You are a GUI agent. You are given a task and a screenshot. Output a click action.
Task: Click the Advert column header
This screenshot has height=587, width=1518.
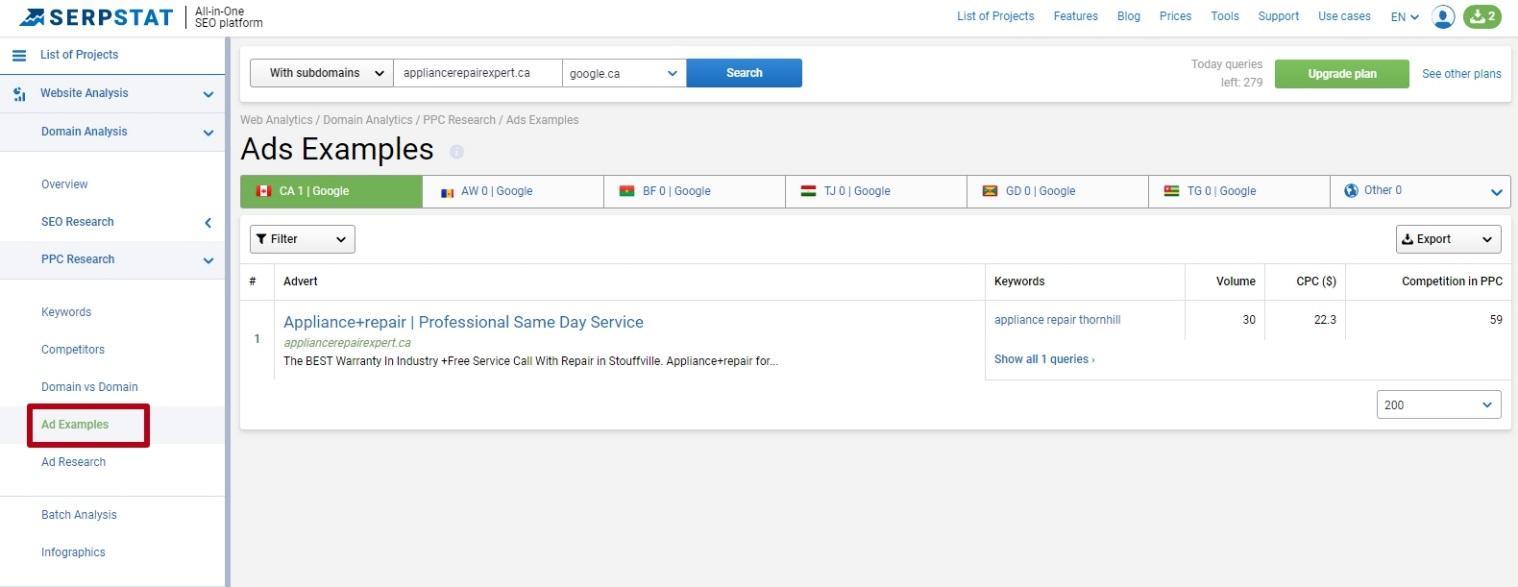300,282
